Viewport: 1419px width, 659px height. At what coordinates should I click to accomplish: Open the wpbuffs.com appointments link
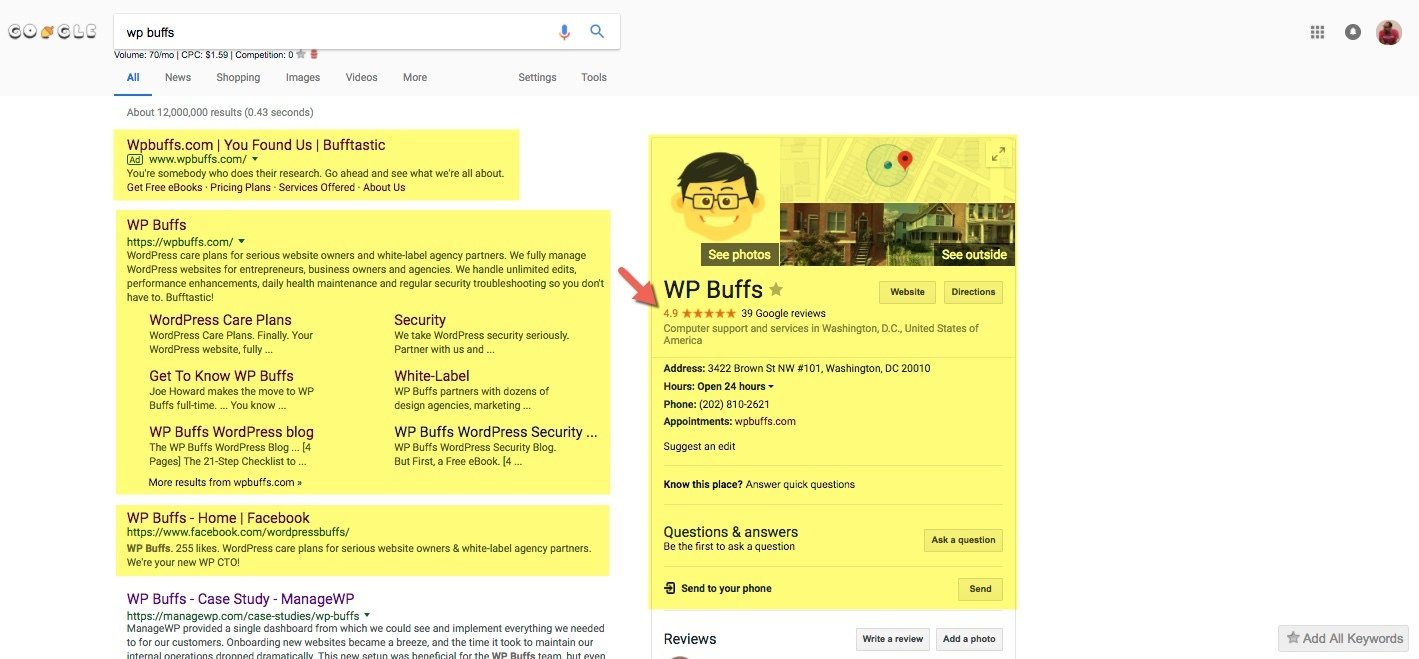point(765,422)
